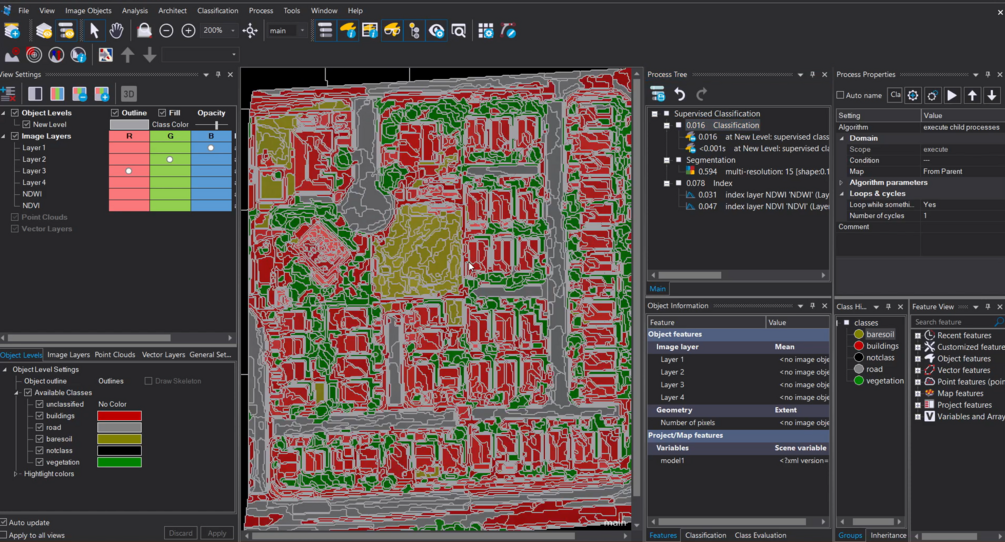Click the undo arrow in Process Tree

pos(680,94)
